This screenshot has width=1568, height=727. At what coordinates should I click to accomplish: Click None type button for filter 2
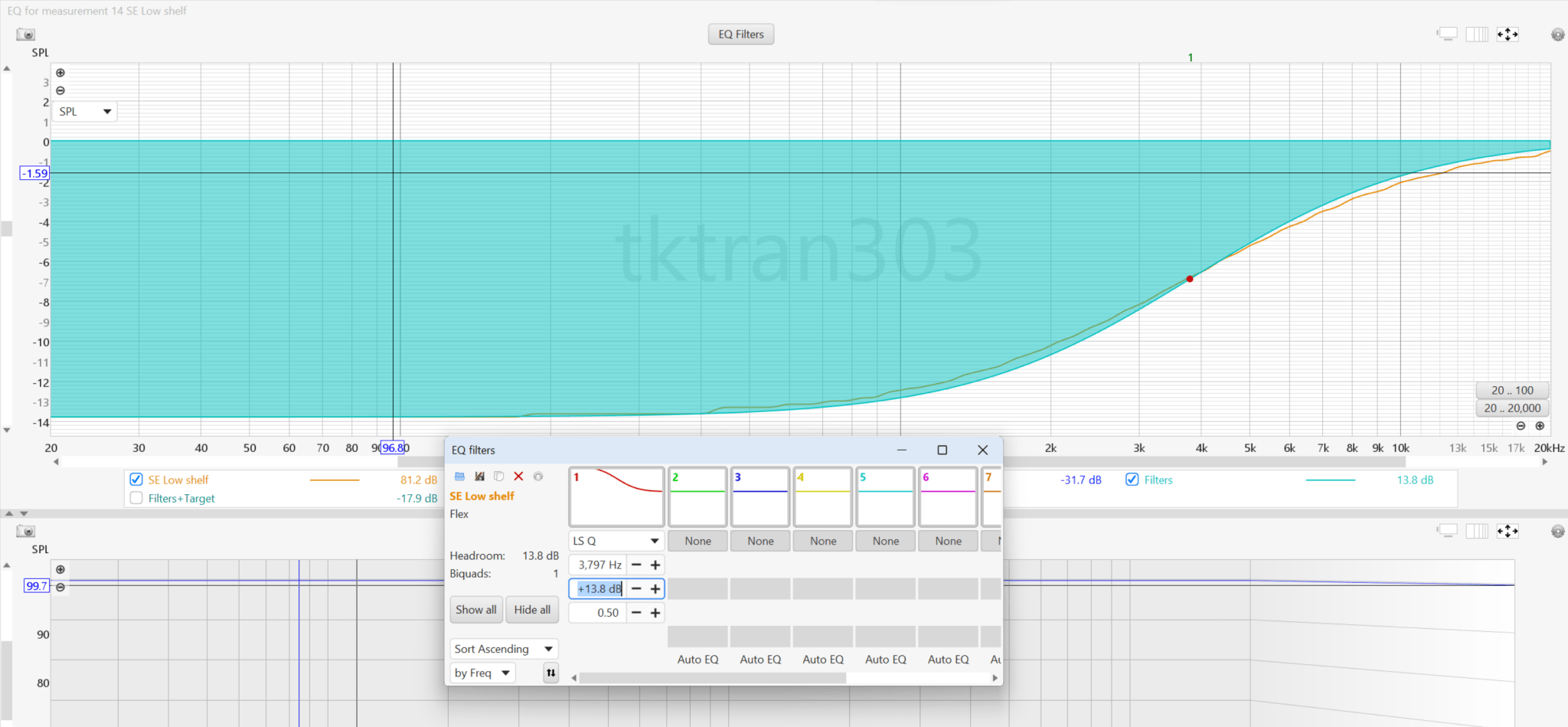tap(697, 541)
